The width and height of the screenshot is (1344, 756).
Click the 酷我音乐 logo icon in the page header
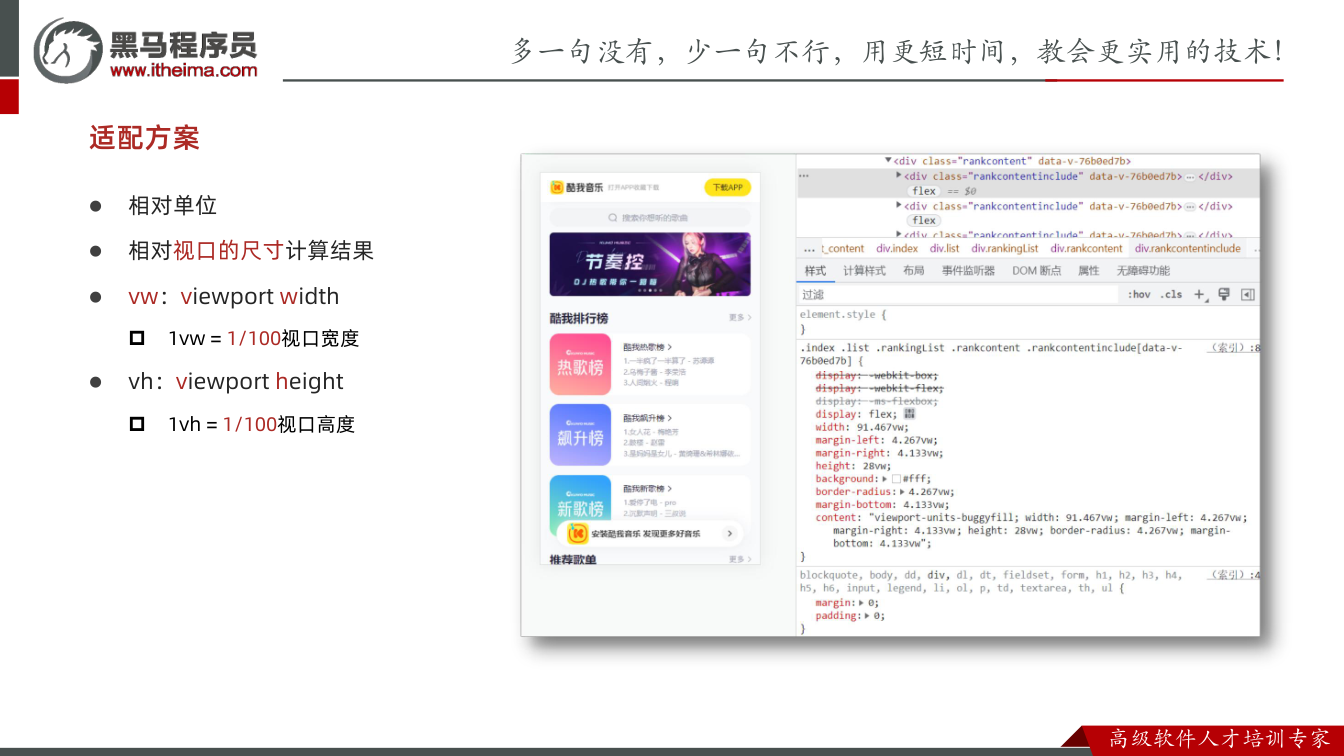coord(557,187)
